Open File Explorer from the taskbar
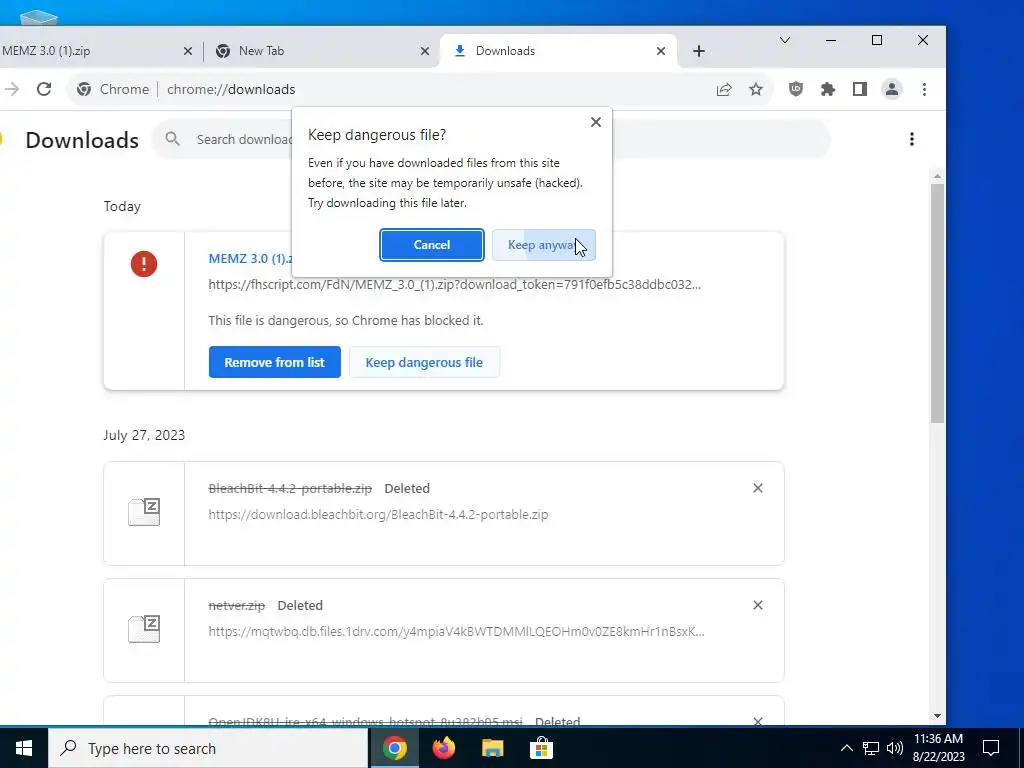1024x768 pixels. pyautogui.click(x=492, y=748)
